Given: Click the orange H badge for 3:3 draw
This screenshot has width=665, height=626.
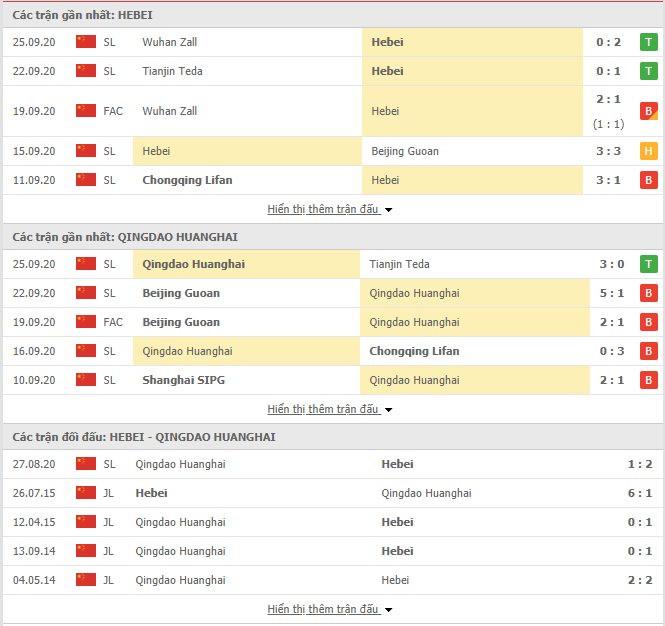Looking at the screenshot, I should [x=648, y=151].
